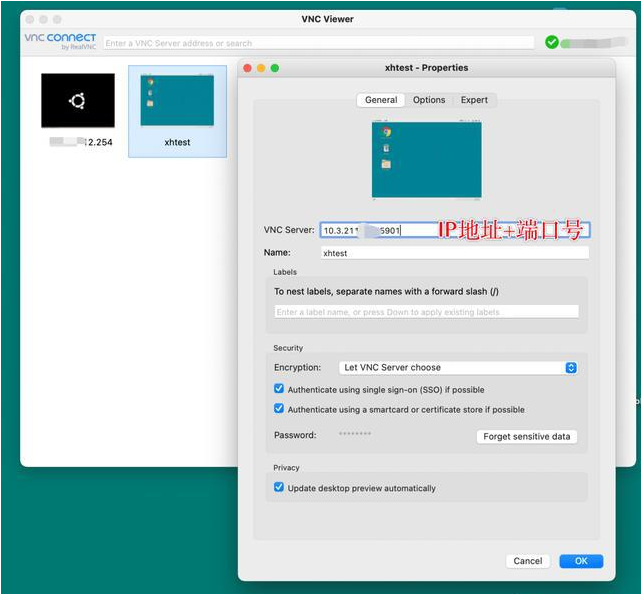Confirm the Properties dialog with OK
The width and height of the screenshot is (642, 594).
[581, 561]
